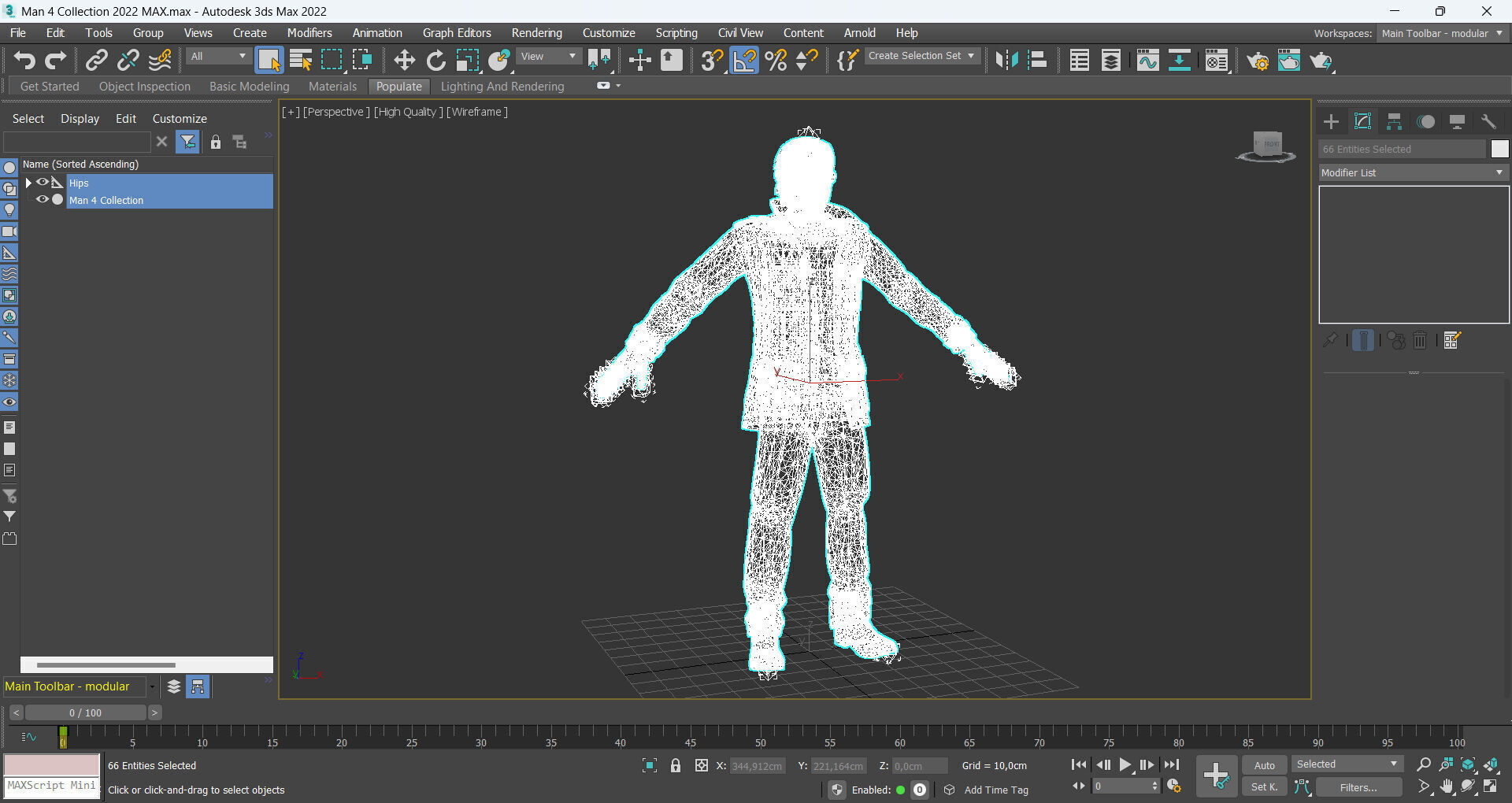Toggle the Selection Lock padlock in status bar

(x=675, y=765)
